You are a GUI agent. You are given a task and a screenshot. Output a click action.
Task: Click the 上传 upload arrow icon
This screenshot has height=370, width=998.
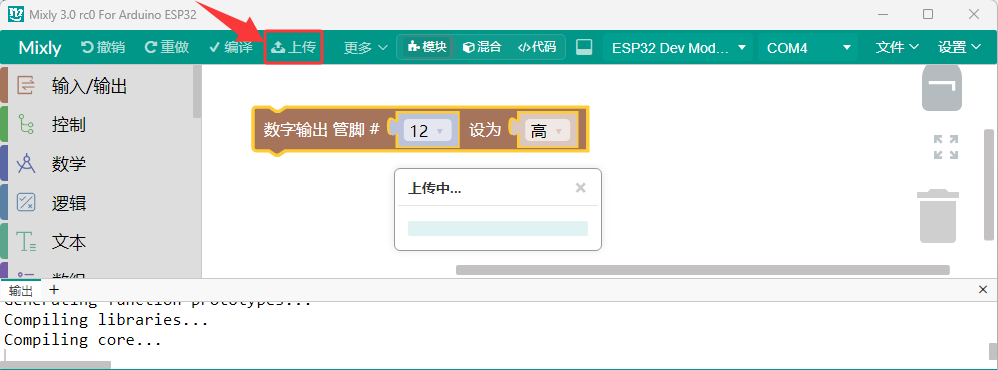(x=278, y=47)
